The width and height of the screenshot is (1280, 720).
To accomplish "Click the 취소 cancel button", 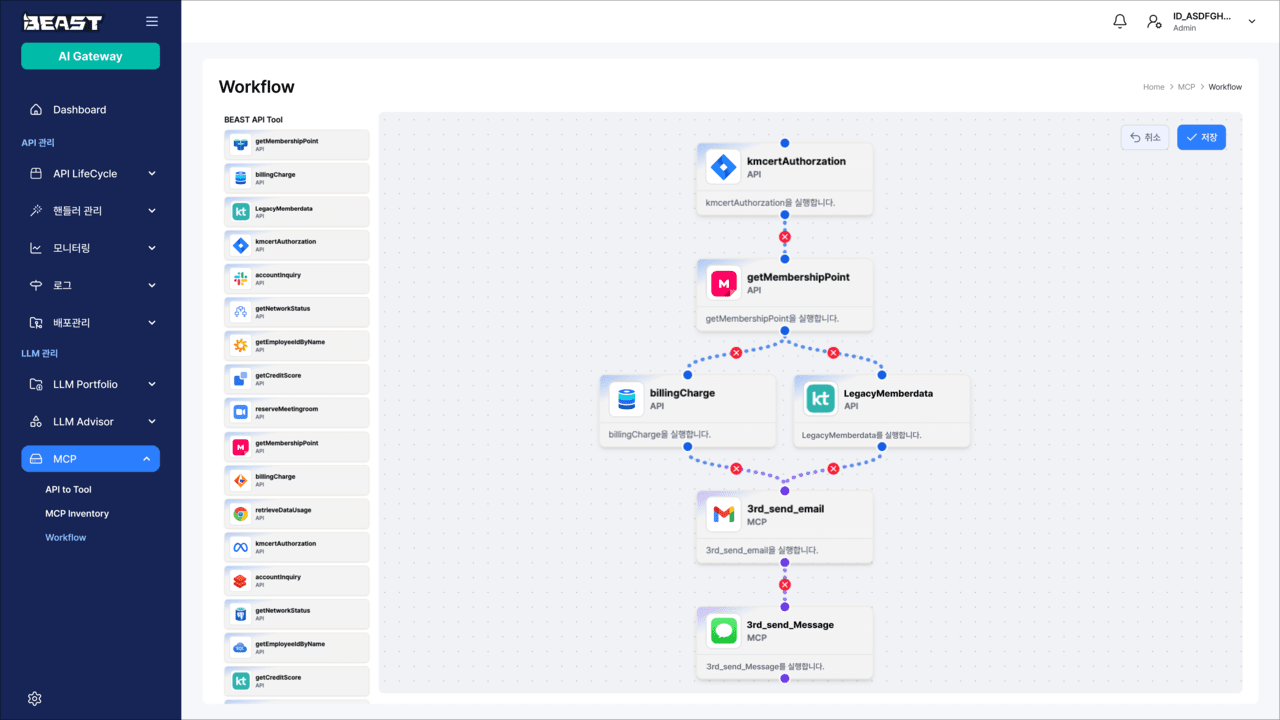I will 1145,137.
